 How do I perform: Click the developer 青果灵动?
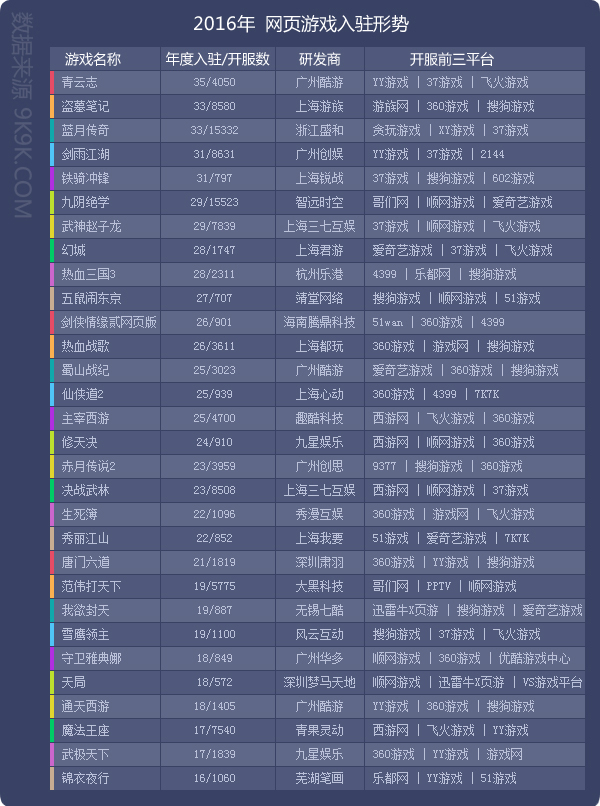pos(319,730)
